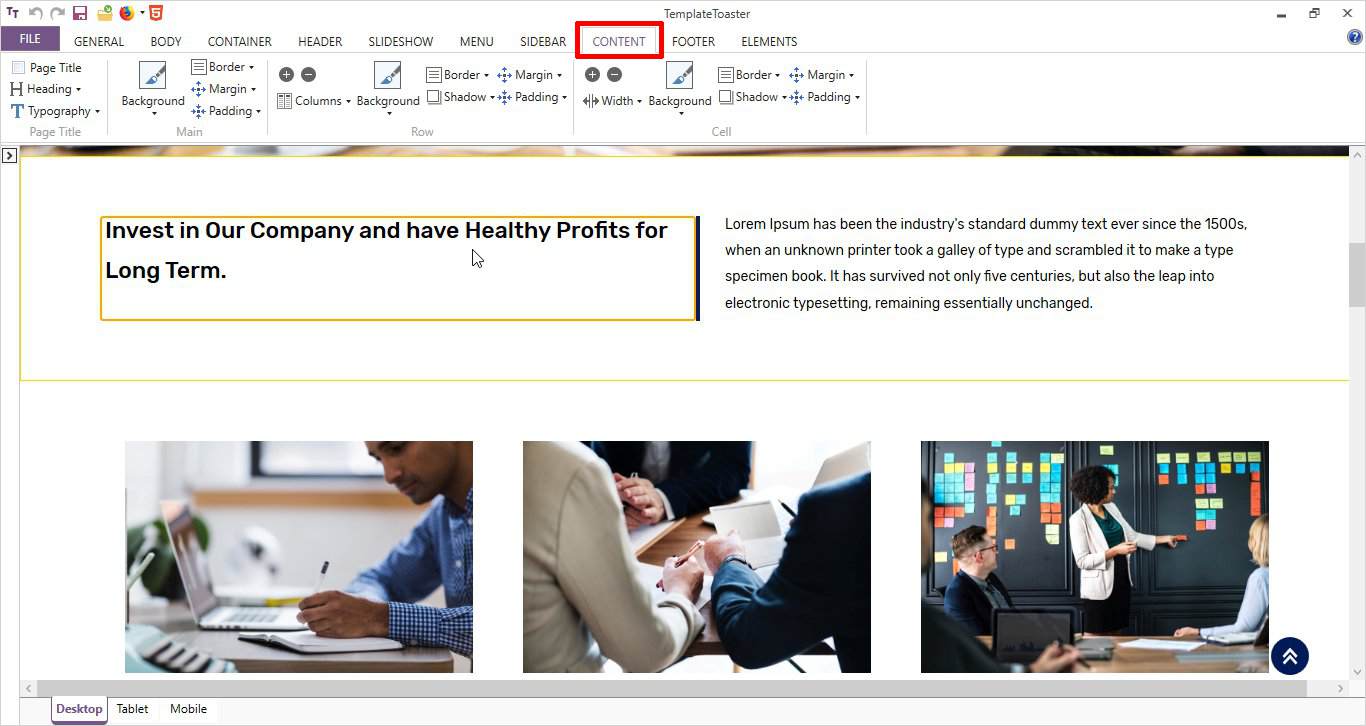Remove a cell with the Cell minus icon

614,75
